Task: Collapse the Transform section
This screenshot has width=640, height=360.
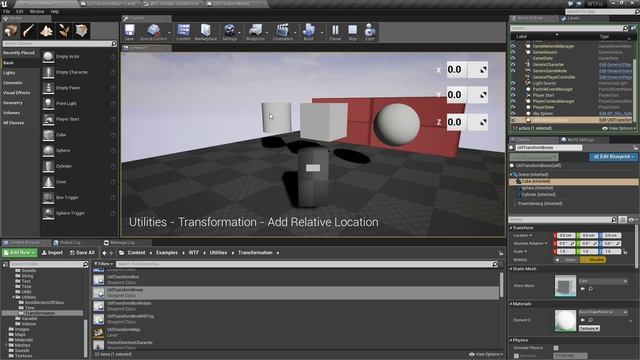Action: point(511,228)
